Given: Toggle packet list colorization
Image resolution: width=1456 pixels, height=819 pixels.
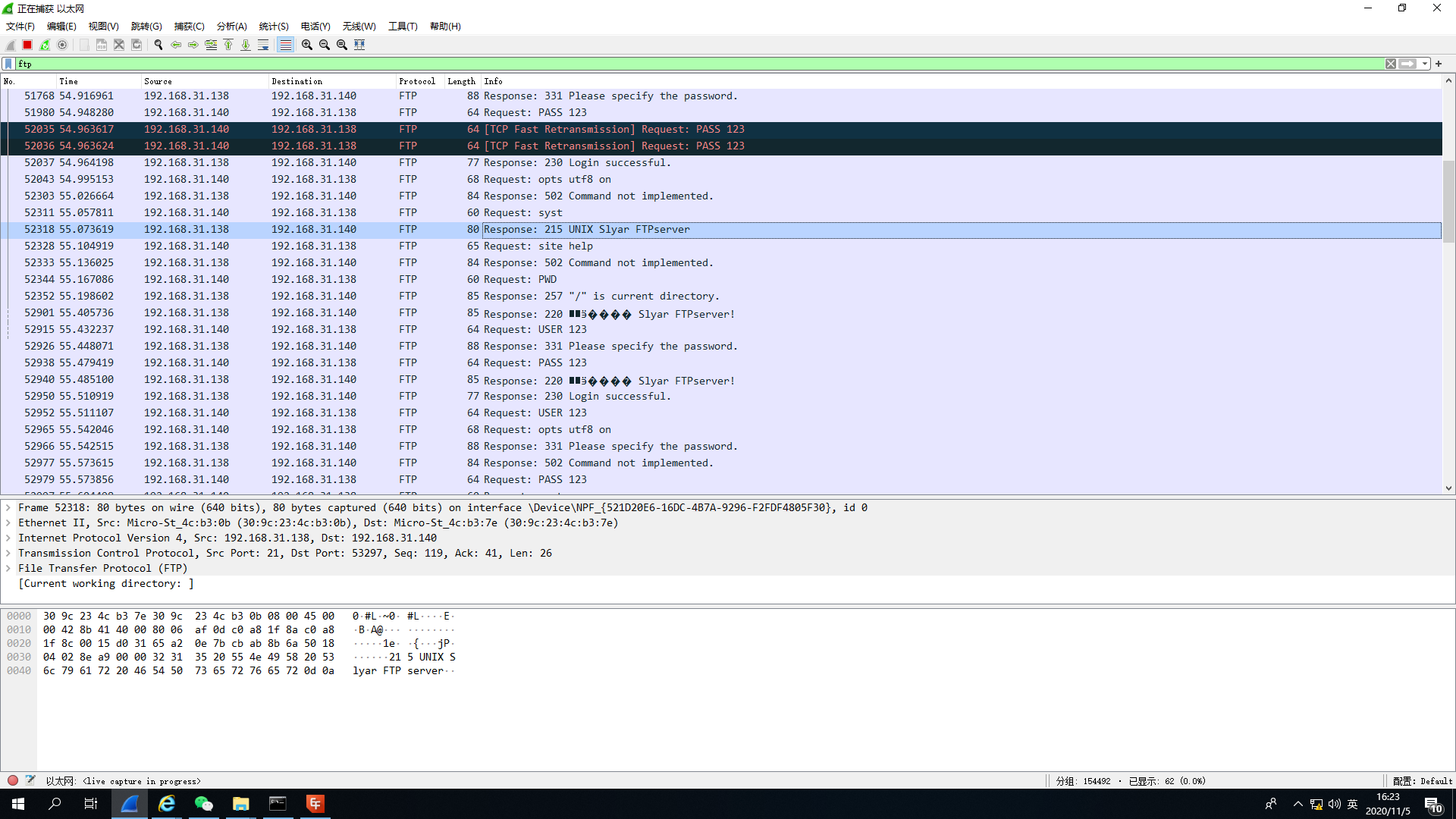Looking at the screenshot, I should pos(285,45).
